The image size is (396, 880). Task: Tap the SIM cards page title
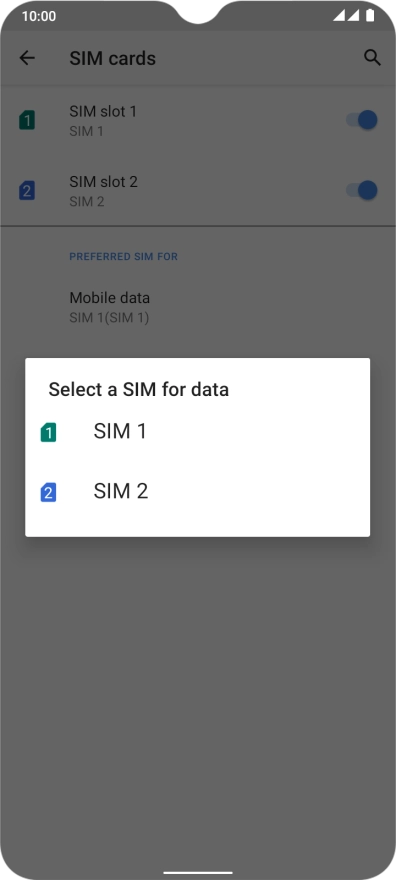(x=113, y=58)
